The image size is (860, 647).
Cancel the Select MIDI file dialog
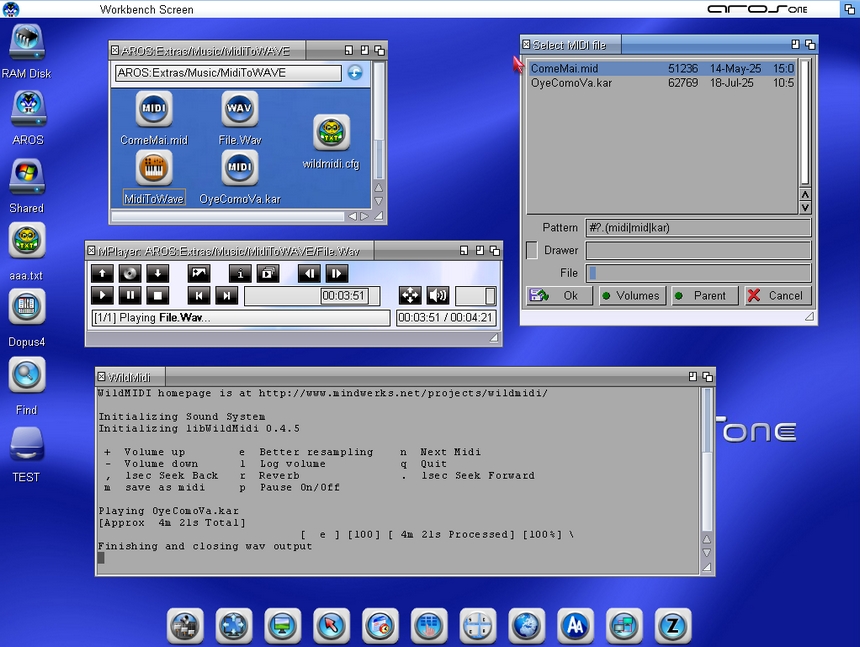click(777, 296)
